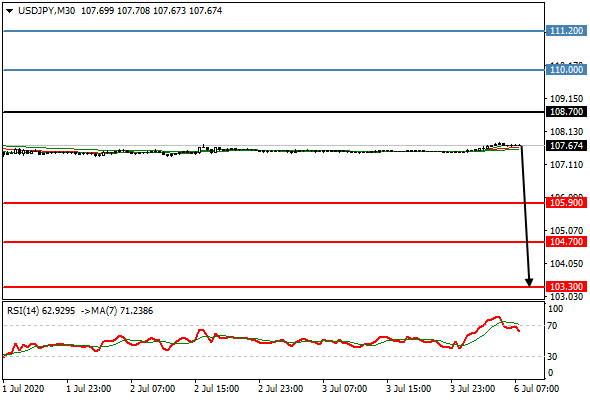The height and width of the screenshot is (400, 590).
Task: Select the black horizontal line at 108.700
Action: click(274, 112)
